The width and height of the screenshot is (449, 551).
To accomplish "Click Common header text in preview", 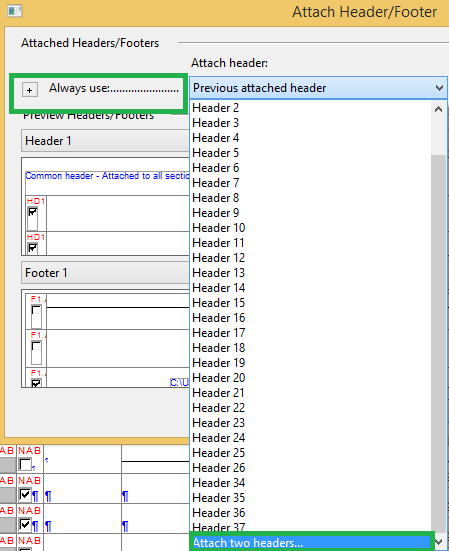I will coord(107,176).
